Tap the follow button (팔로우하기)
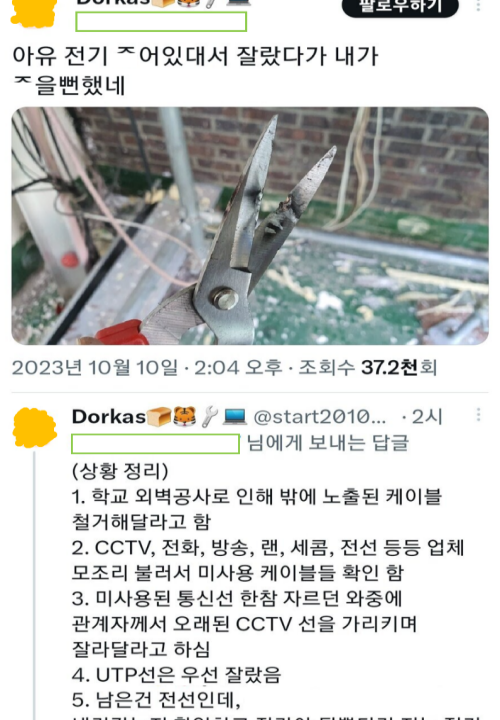 (400, 6)
